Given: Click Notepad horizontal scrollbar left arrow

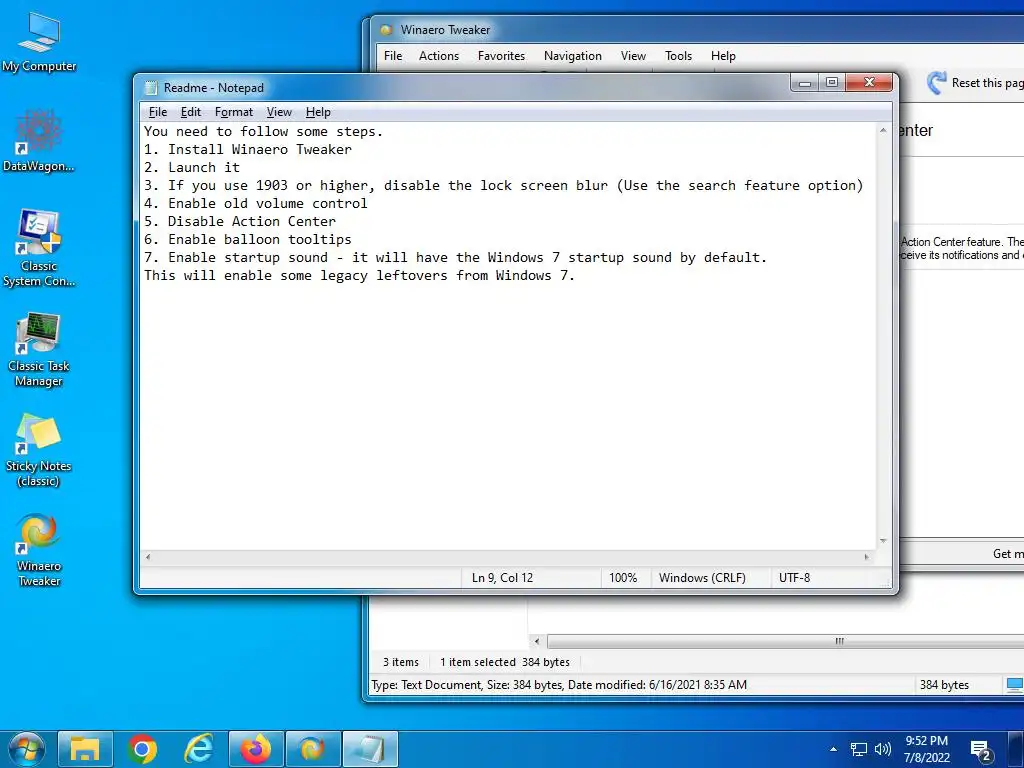Looking at the screenshot, I should (148, 557).
